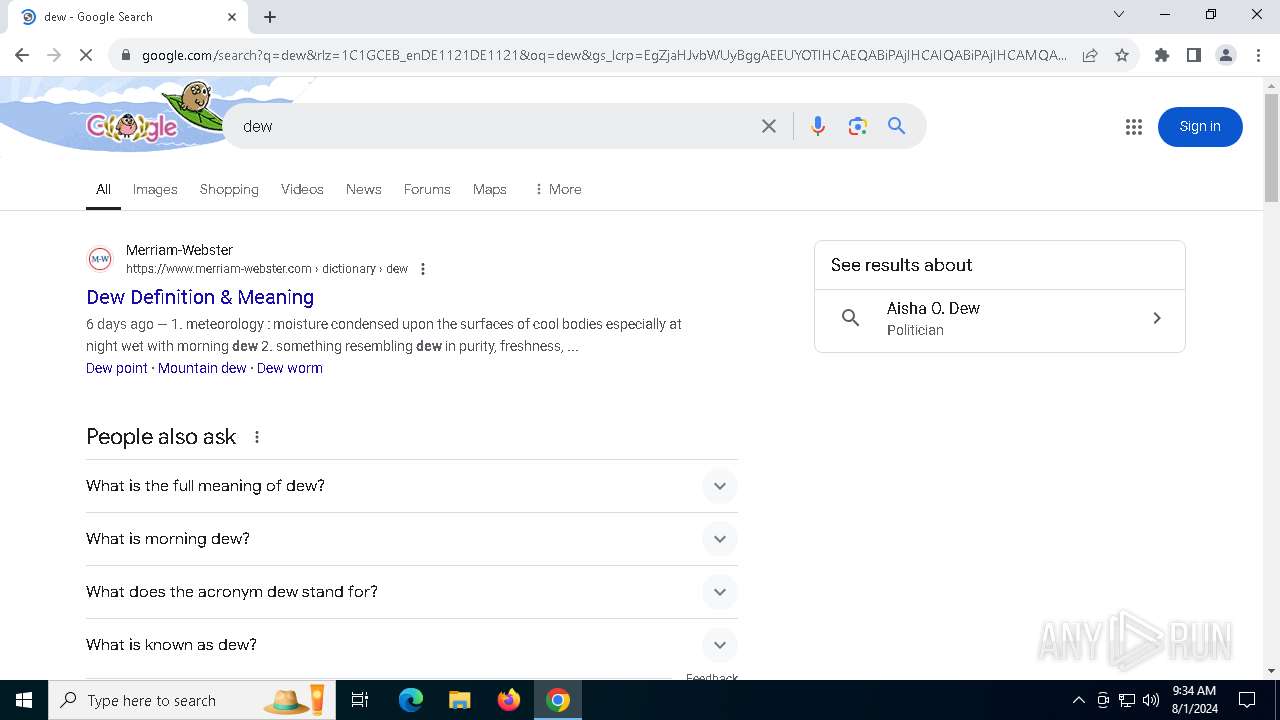Open the taskbar clock and date
This screenshot has width=1280, height=720.
[x=1194, y=700]
